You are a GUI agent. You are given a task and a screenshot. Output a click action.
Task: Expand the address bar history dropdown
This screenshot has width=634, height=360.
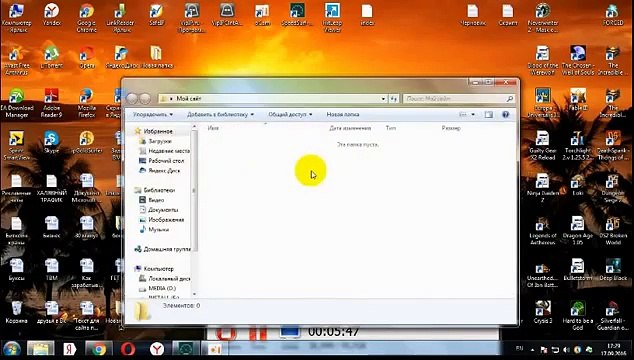383,98
